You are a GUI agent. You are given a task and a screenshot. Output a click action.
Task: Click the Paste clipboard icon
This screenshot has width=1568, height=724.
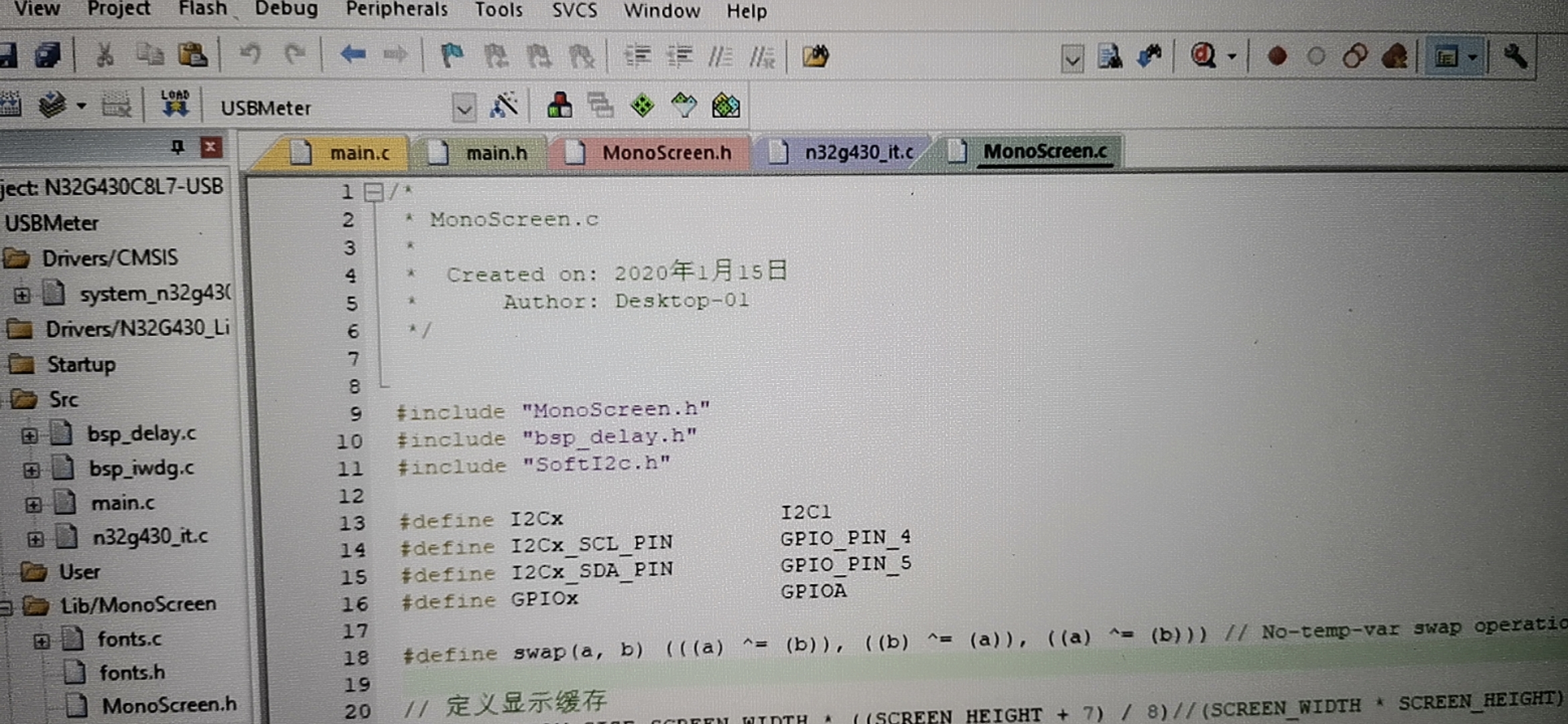point(192,55)
